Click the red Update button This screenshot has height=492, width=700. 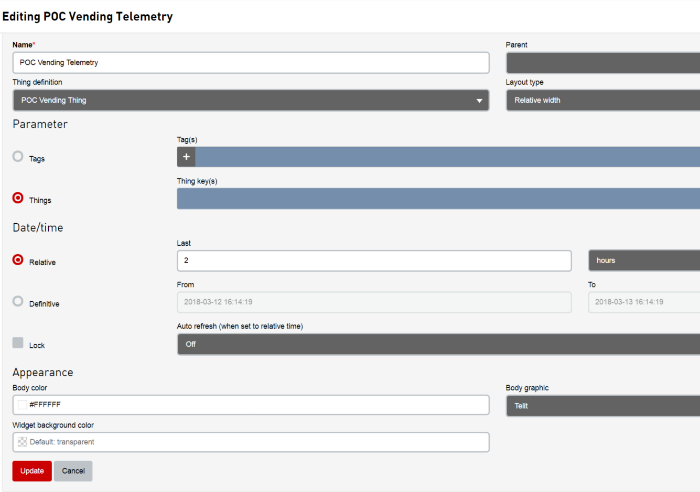click(x=32, y=471)
